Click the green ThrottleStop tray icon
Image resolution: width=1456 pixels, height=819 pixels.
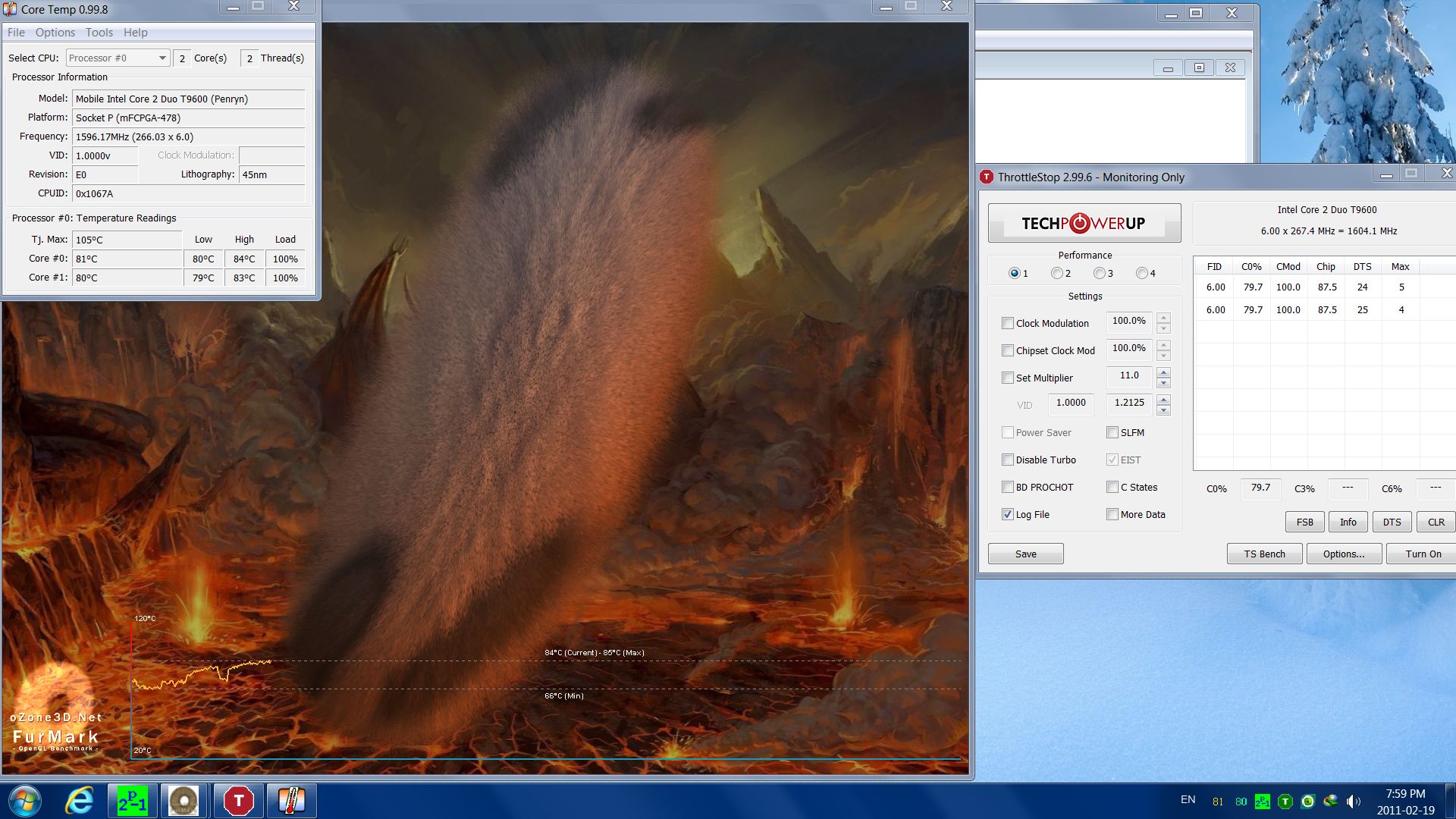1285,802
